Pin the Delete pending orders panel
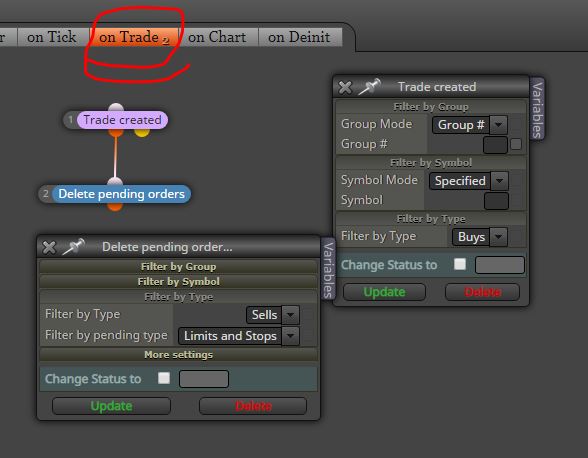 pos(74,246)
